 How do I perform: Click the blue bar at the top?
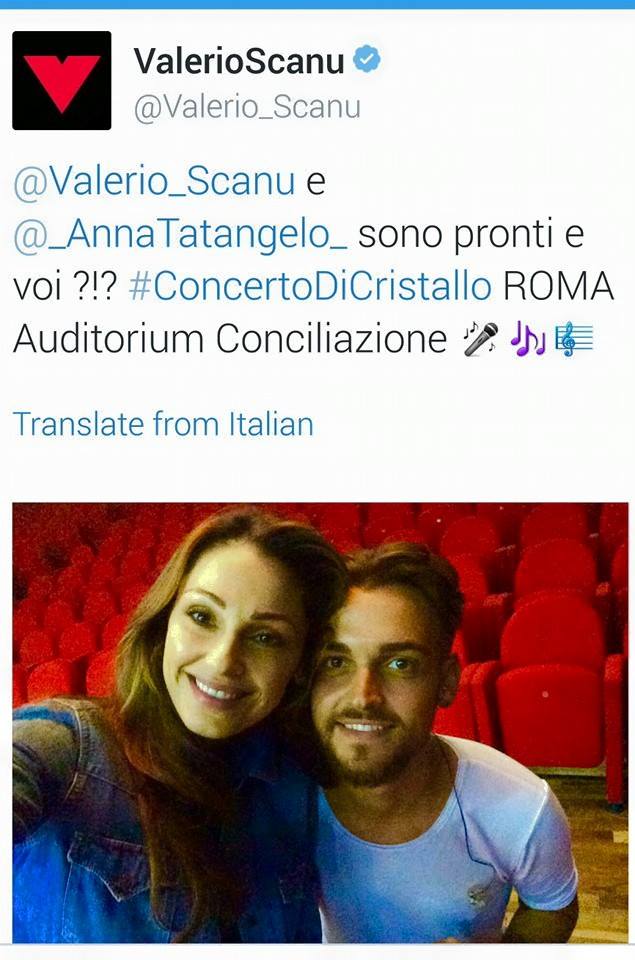[x=317, y=4]
